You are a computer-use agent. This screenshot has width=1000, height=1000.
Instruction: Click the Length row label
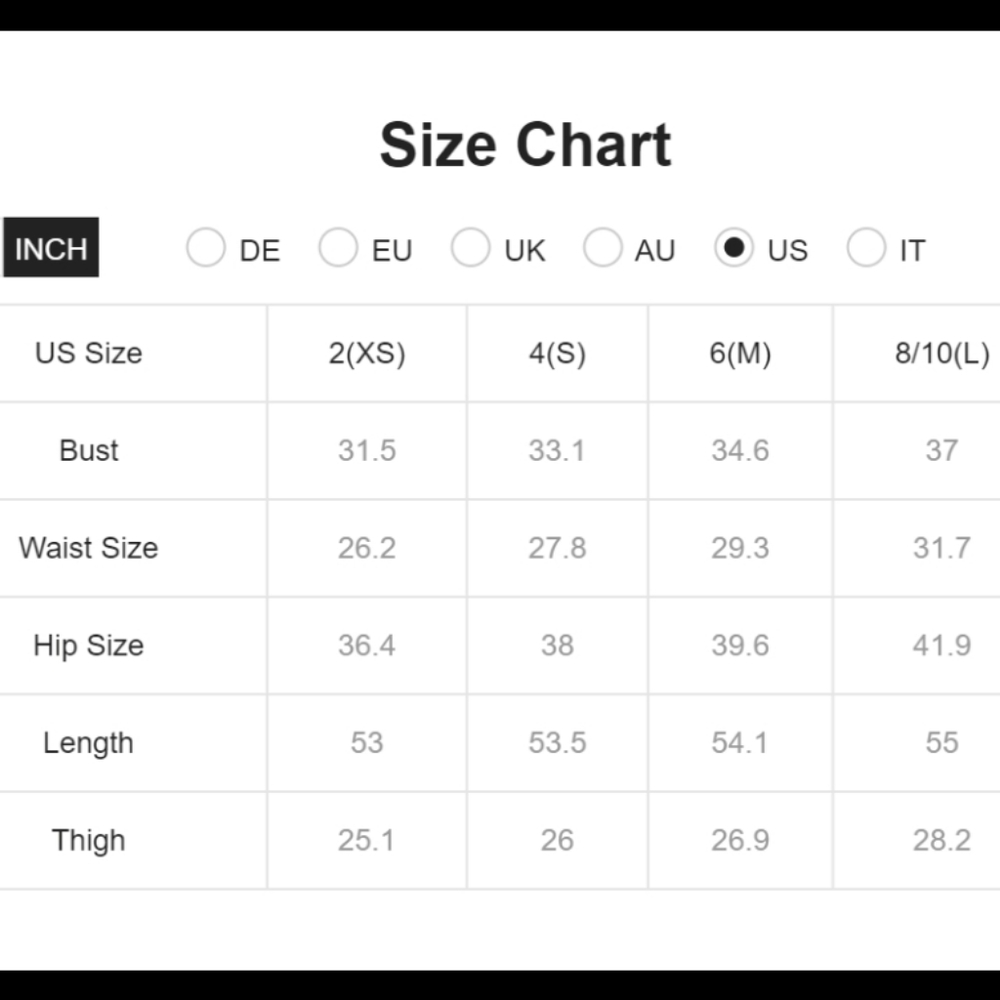click(88, 743)
